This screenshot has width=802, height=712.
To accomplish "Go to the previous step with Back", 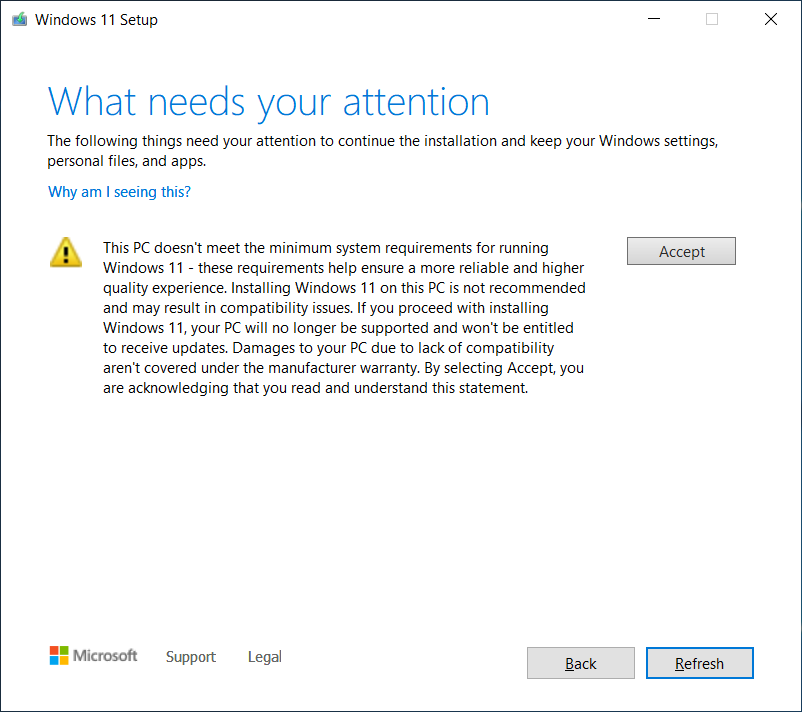I will point(580,663).
